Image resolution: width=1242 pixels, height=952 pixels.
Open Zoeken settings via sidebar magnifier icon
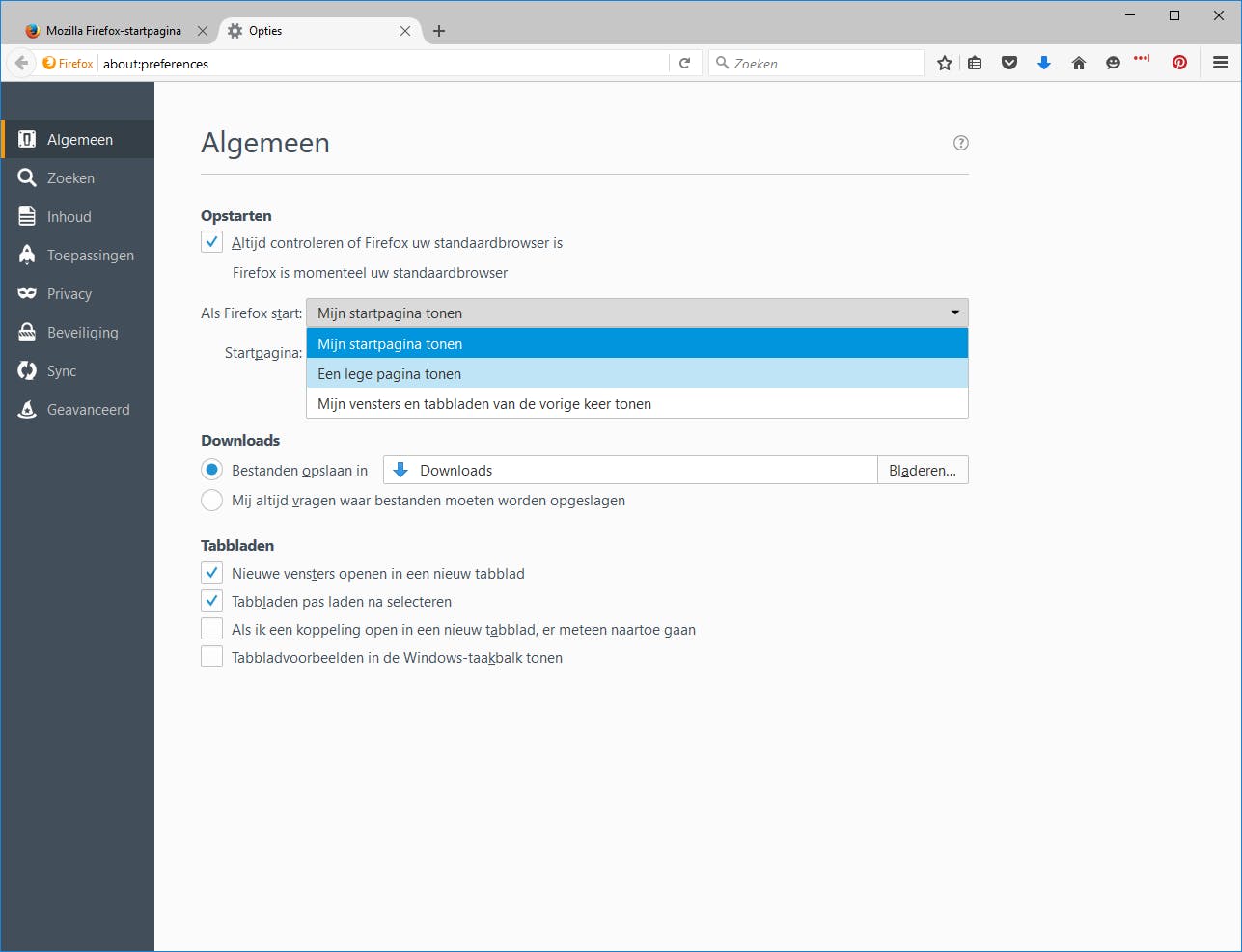(27, 178)
